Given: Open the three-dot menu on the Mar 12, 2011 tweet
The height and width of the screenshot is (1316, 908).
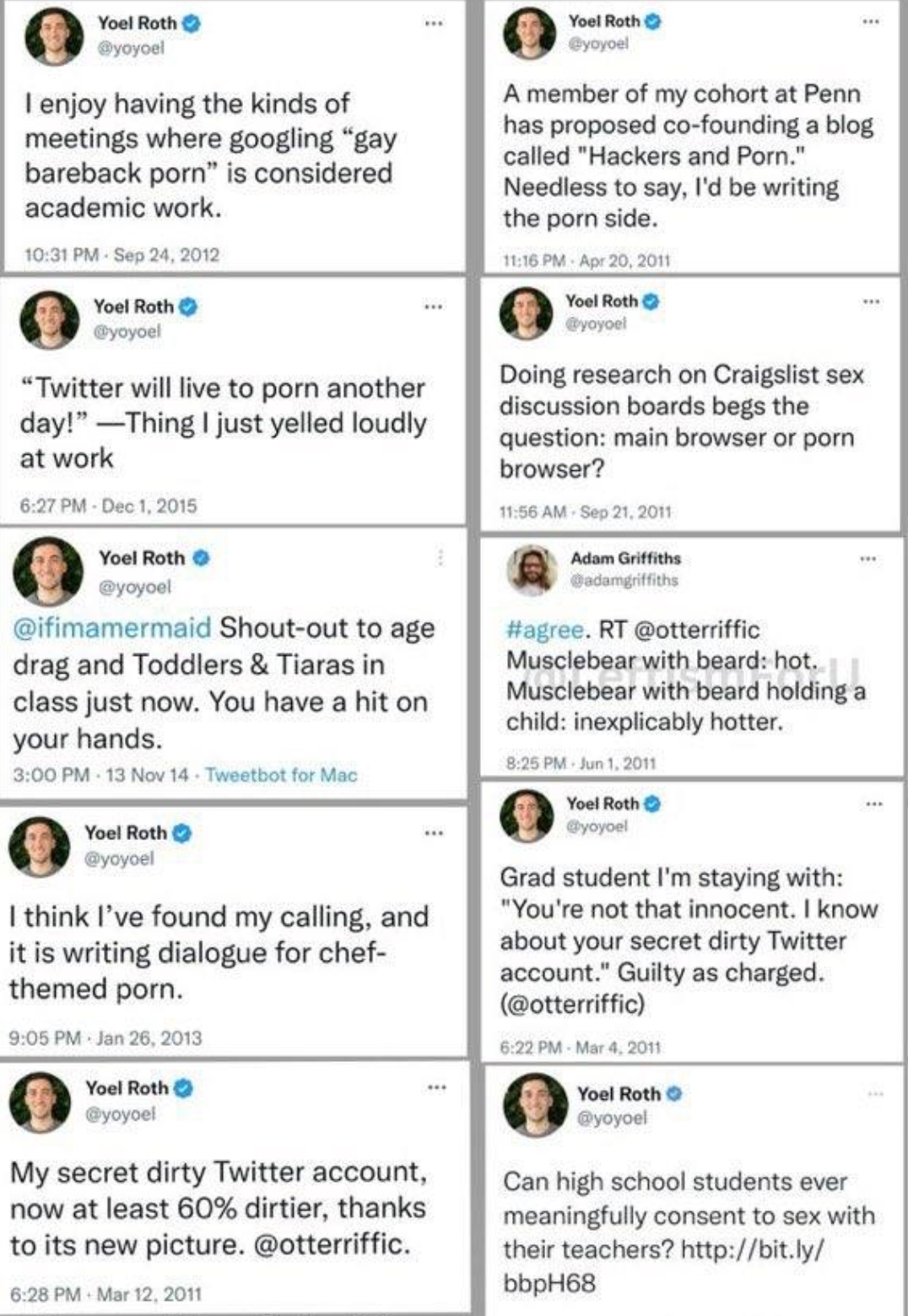Looking at the screenshot, I should click(435, 1087).
